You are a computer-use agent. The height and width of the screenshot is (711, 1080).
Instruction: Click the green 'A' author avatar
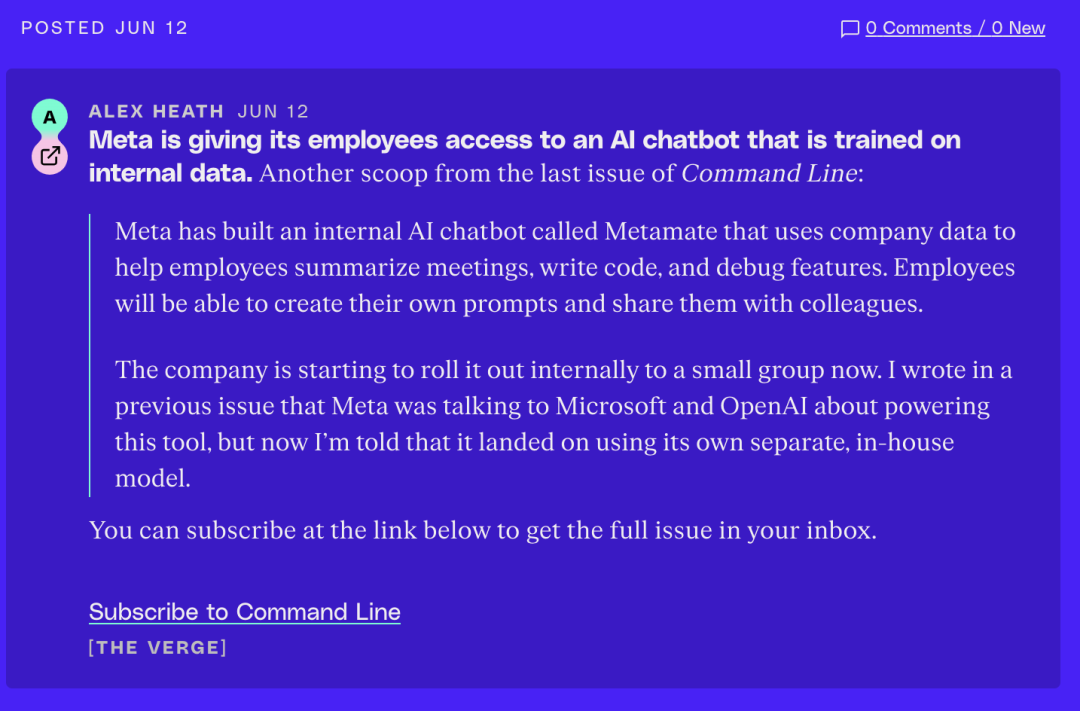pyautogui.click(x=50, y=117)
